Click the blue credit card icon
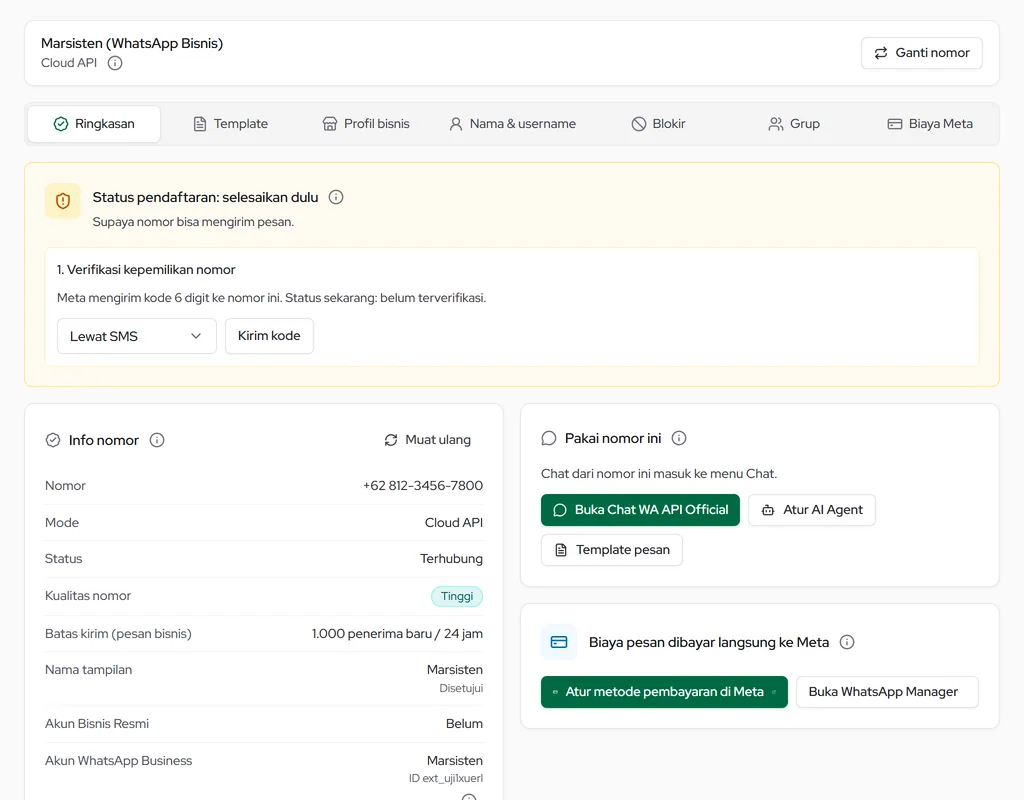 click(559, 642)
